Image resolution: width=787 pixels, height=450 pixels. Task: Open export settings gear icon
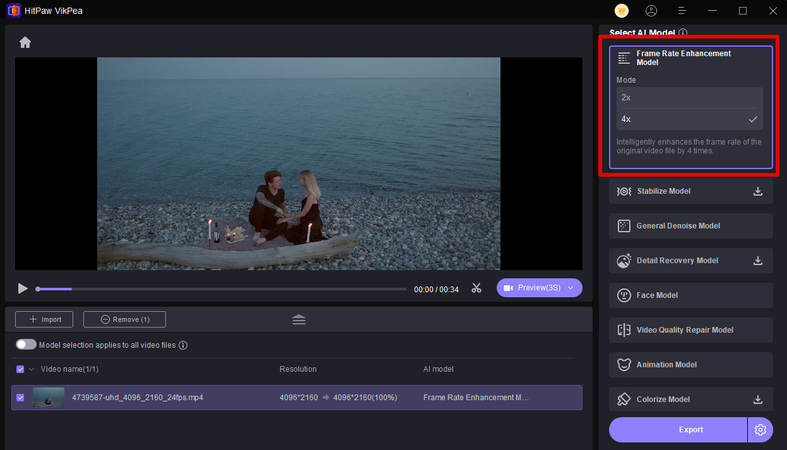[760, 429]
